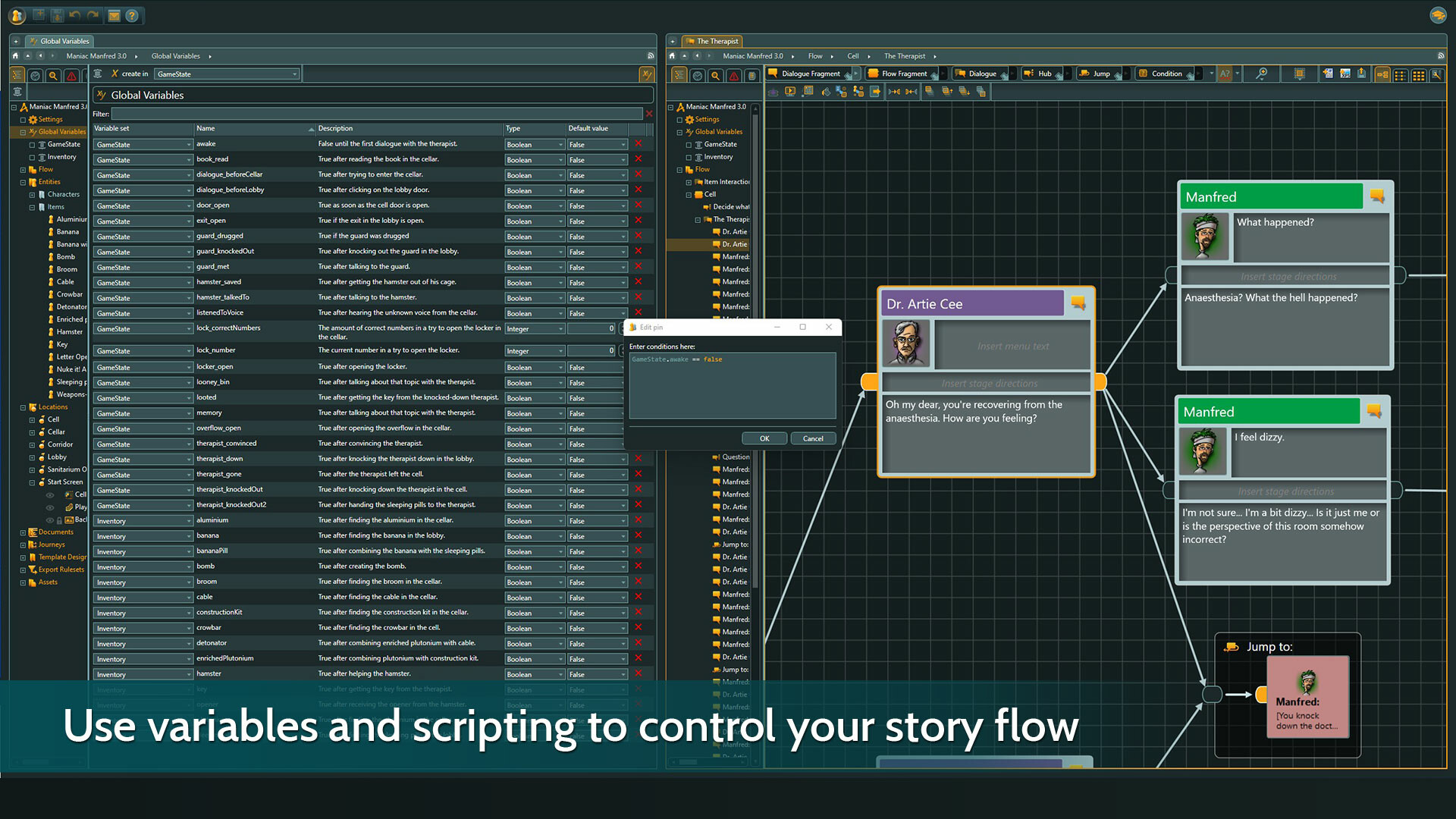This screenshot has width=1456, height=819.
Task: Toggle the highlighted flow view mode button
Action: [x=1383, y=74]
